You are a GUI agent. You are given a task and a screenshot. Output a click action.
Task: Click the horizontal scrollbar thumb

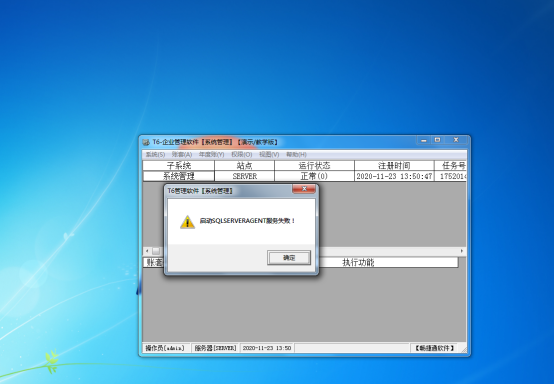[x=156, y=251]
